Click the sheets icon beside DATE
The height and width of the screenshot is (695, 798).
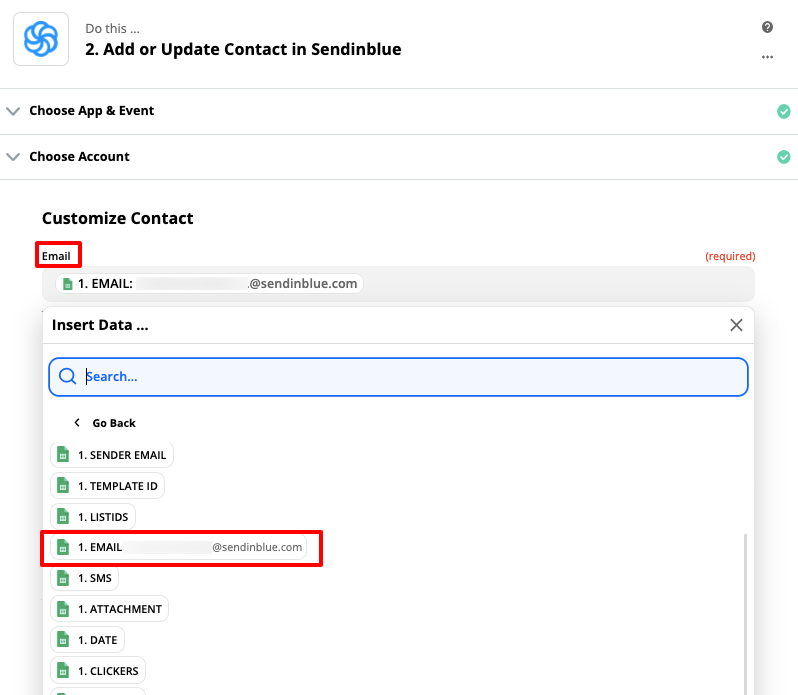[x=63, y=640]
